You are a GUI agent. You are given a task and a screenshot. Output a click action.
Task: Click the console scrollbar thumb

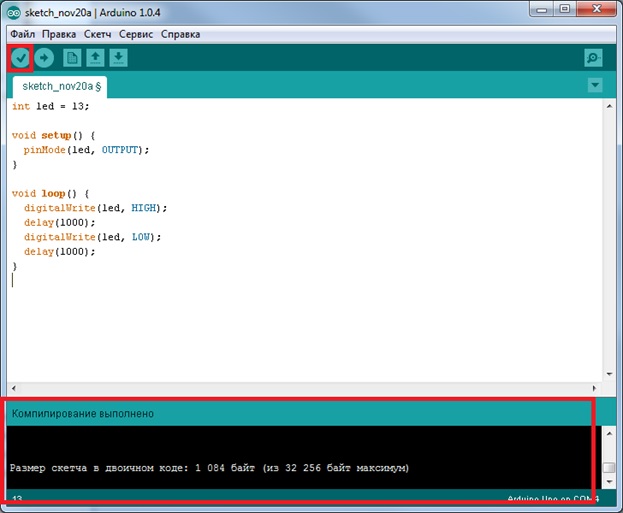pos(609,467)
